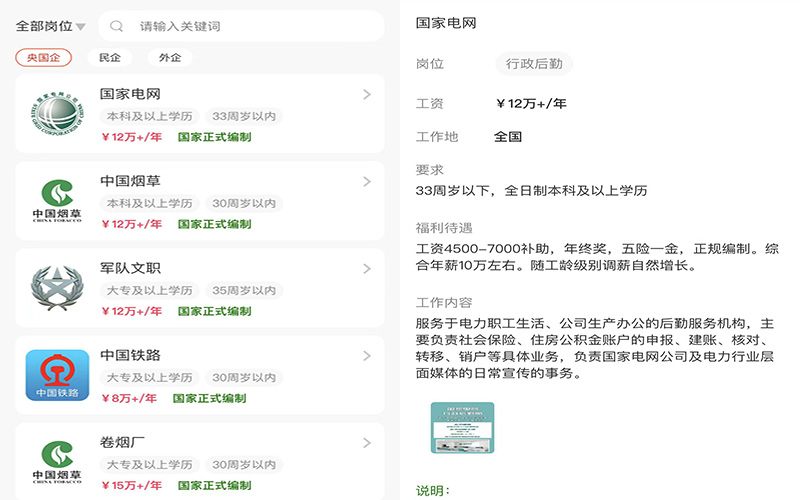Click 35周岁以内 tag on 军队文职 card

coord(244,290)
